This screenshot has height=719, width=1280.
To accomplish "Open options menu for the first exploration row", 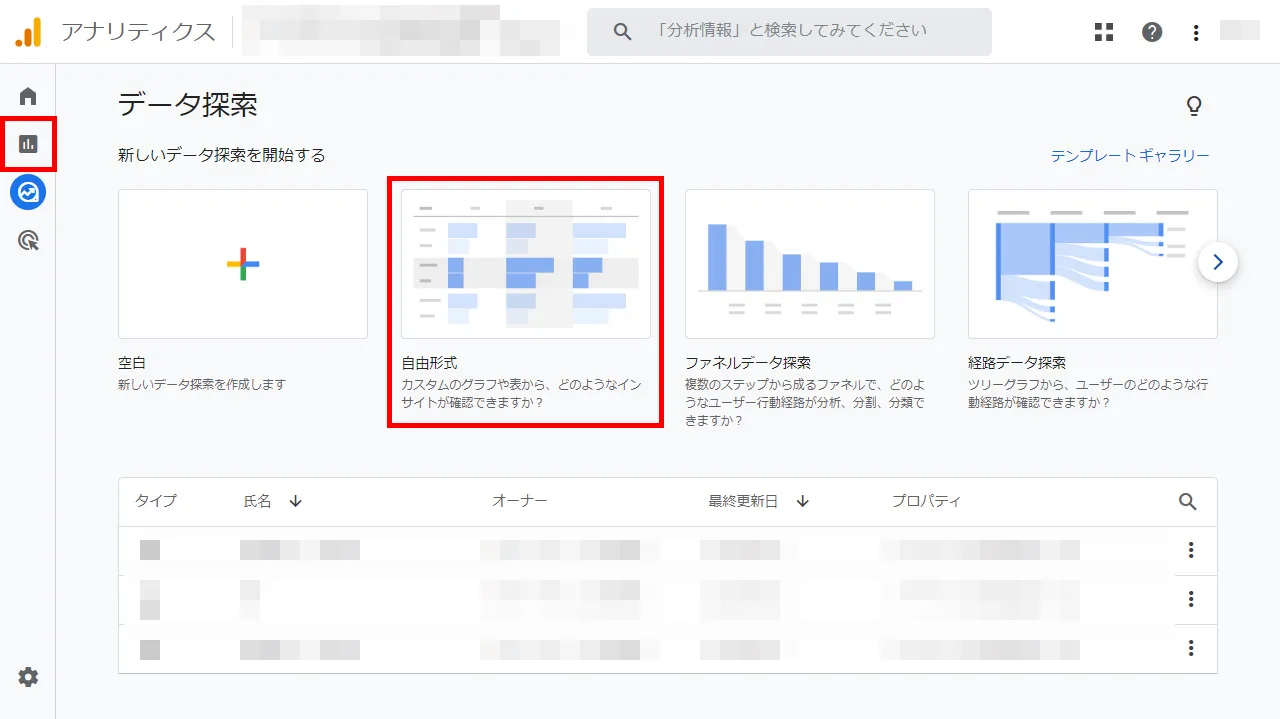I will (x=1191, y=550).
